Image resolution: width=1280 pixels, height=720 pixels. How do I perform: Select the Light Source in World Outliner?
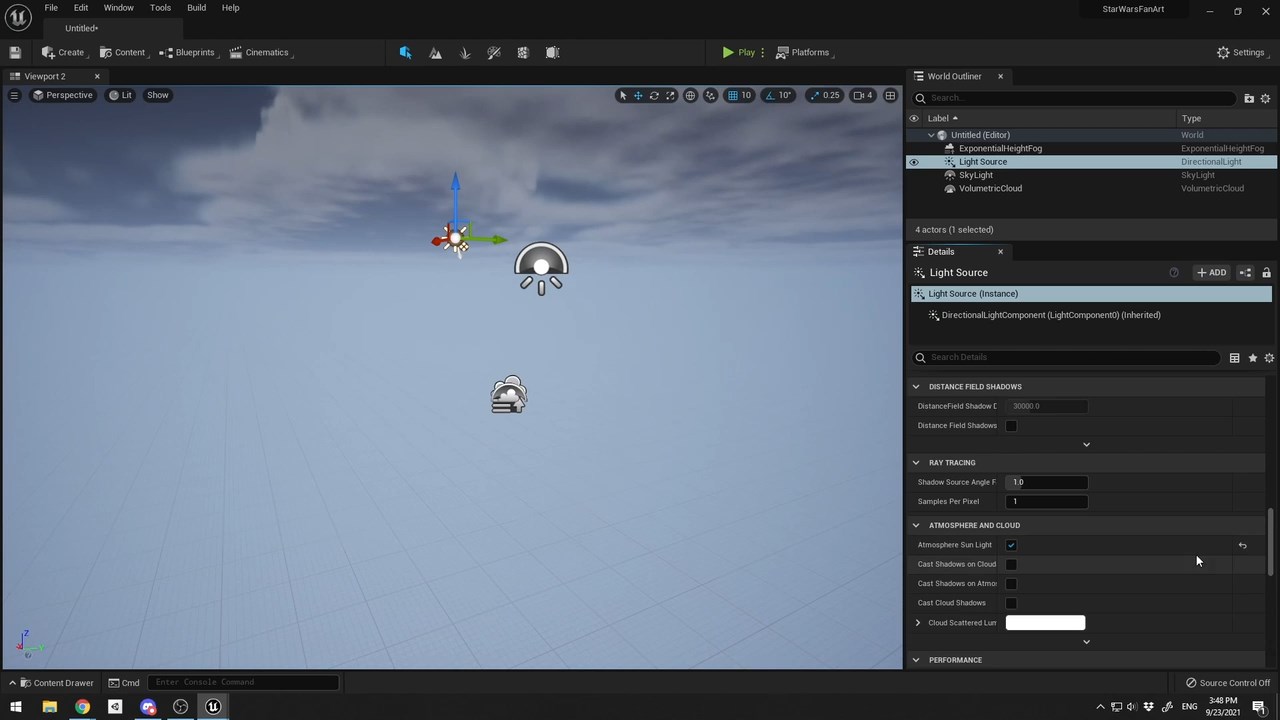pos(982,161)
